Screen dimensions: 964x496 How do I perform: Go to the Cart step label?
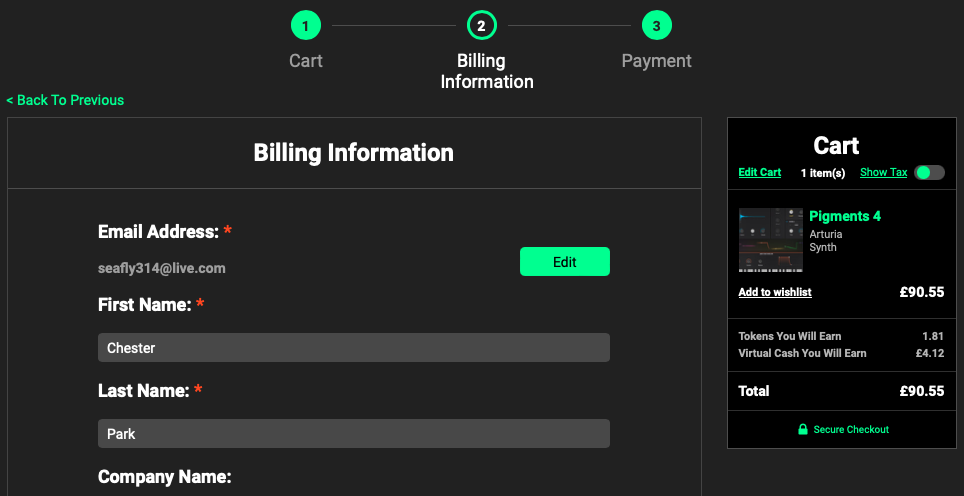point(306,61)
